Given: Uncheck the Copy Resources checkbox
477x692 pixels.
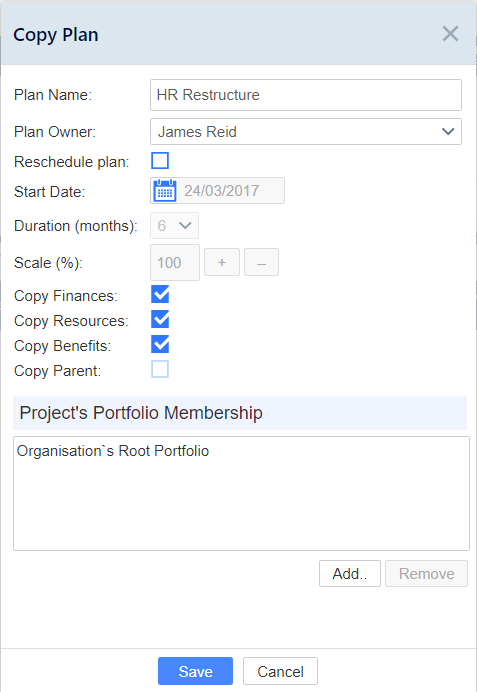Looking at the screenshot, I should [x=160, y=320].
